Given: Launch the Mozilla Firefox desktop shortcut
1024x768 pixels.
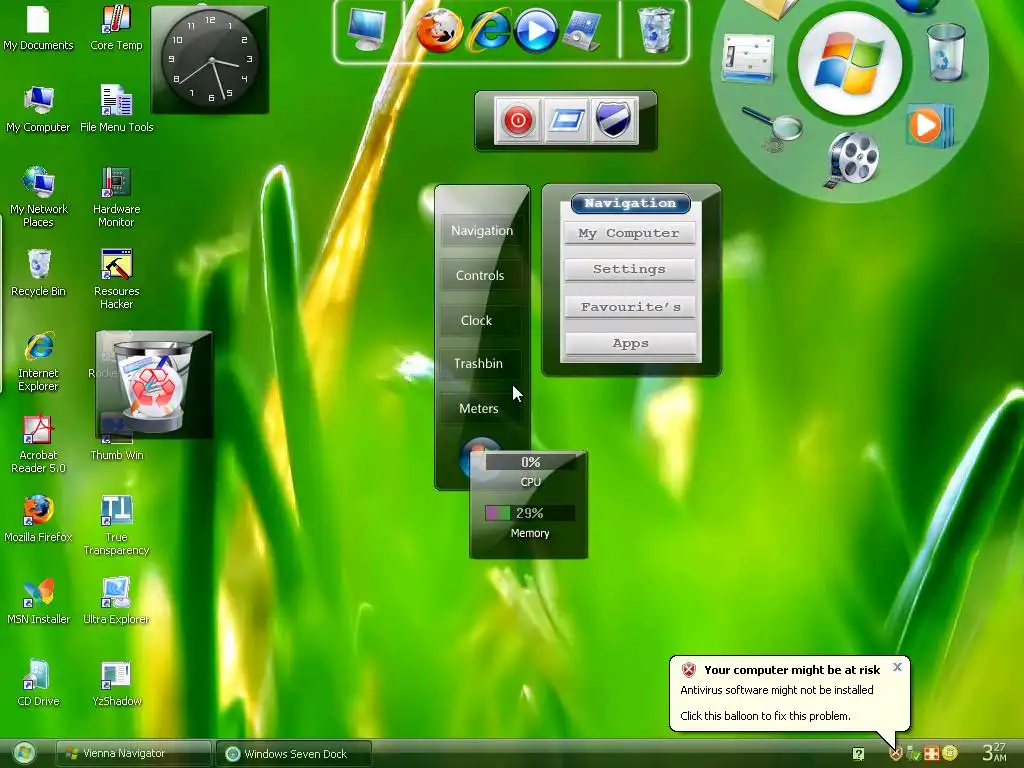Looking at the screenshot, I should coord(38,519).
